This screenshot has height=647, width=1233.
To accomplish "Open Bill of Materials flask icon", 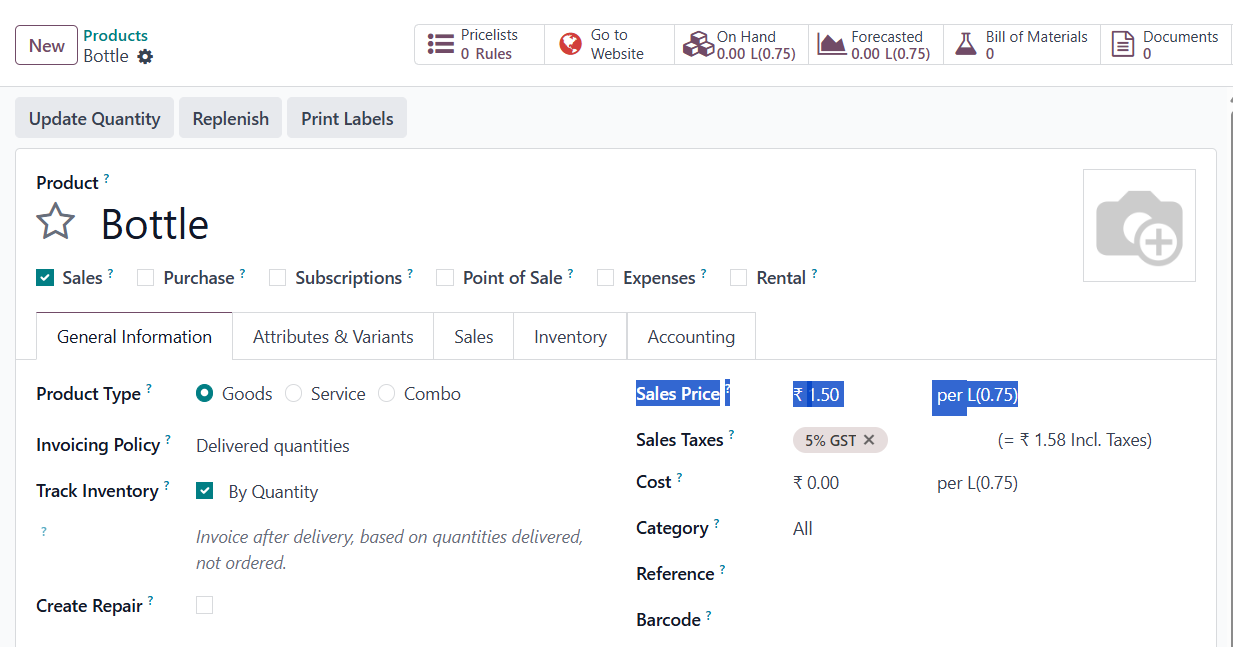I will pyautogui.click(x=965, y=45).
